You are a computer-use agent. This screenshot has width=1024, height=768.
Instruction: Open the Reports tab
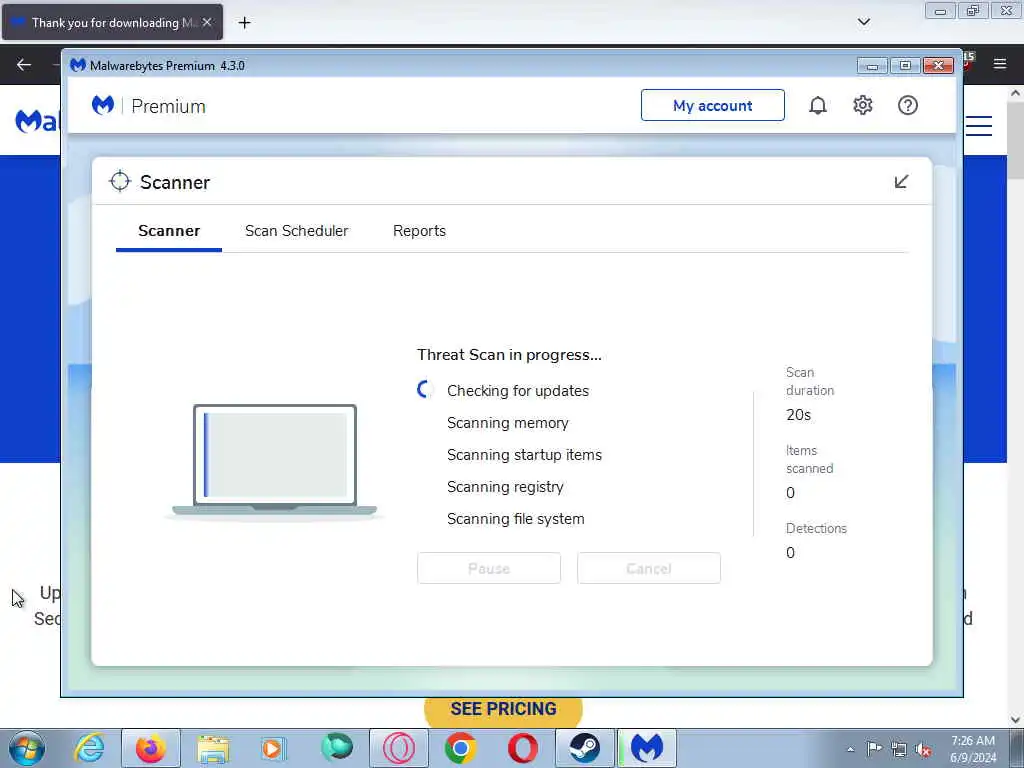click(x=419, y=231)
